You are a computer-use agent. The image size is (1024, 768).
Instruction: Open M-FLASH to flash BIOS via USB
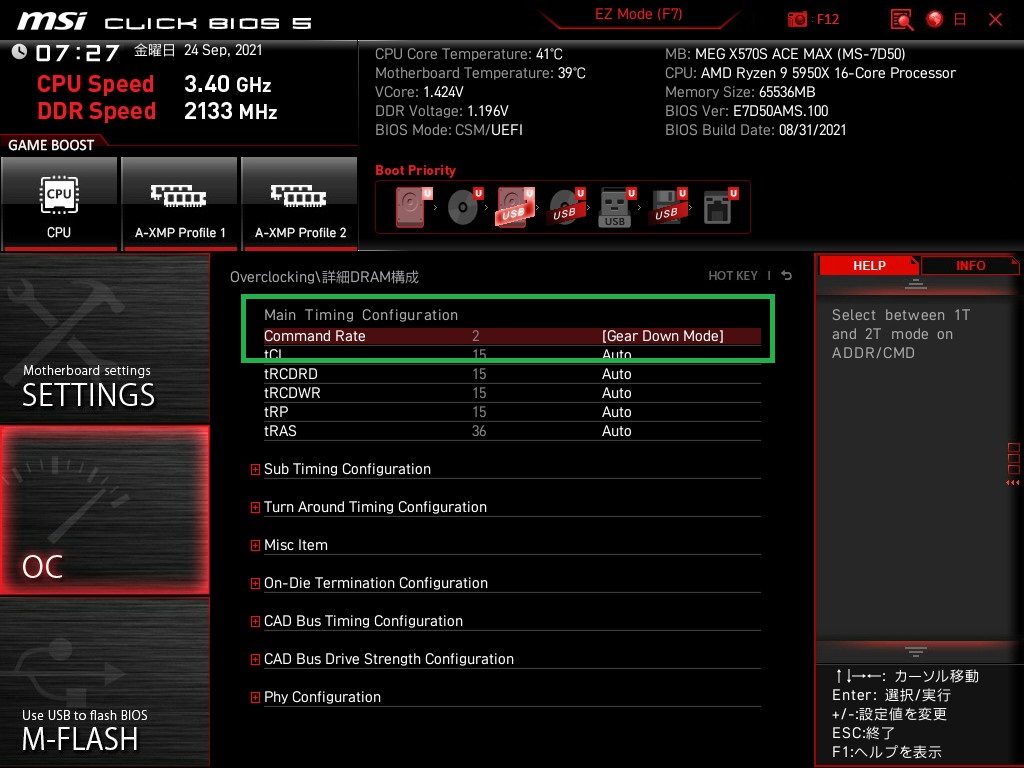tap(104, 682)
